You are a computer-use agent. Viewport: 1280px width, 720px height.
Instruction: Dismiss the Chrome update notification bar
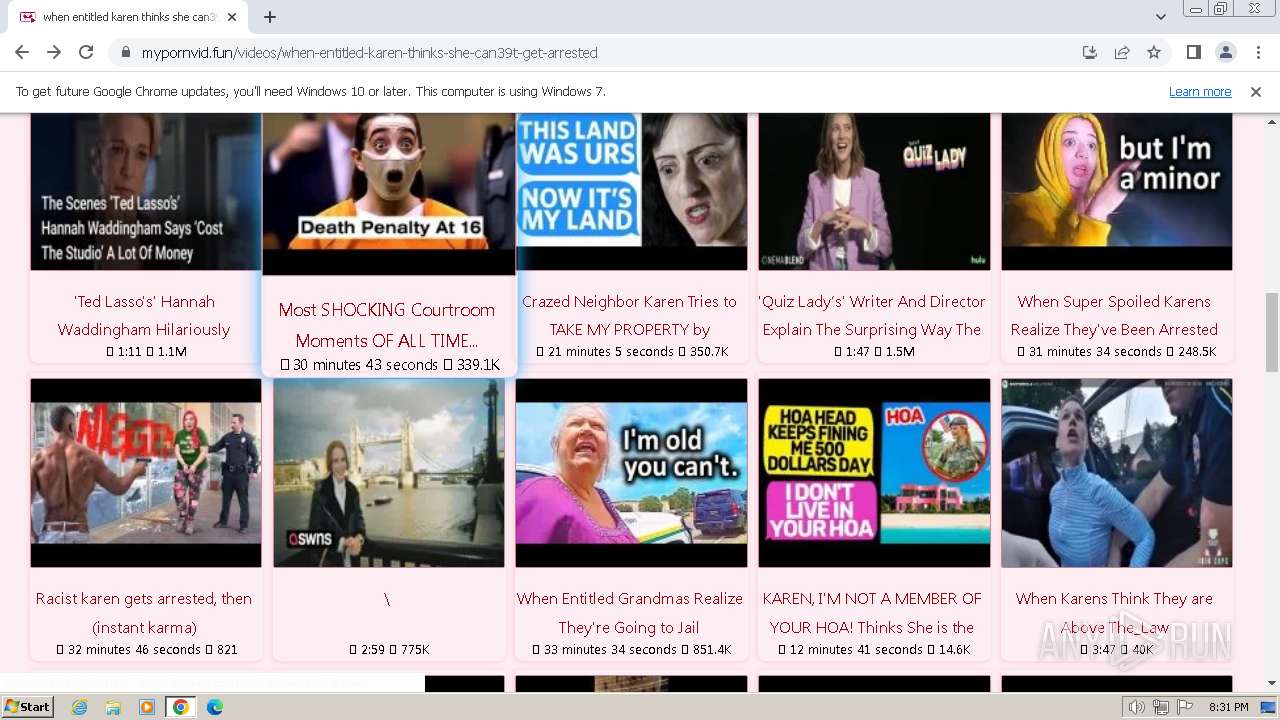coord(1256,91)
